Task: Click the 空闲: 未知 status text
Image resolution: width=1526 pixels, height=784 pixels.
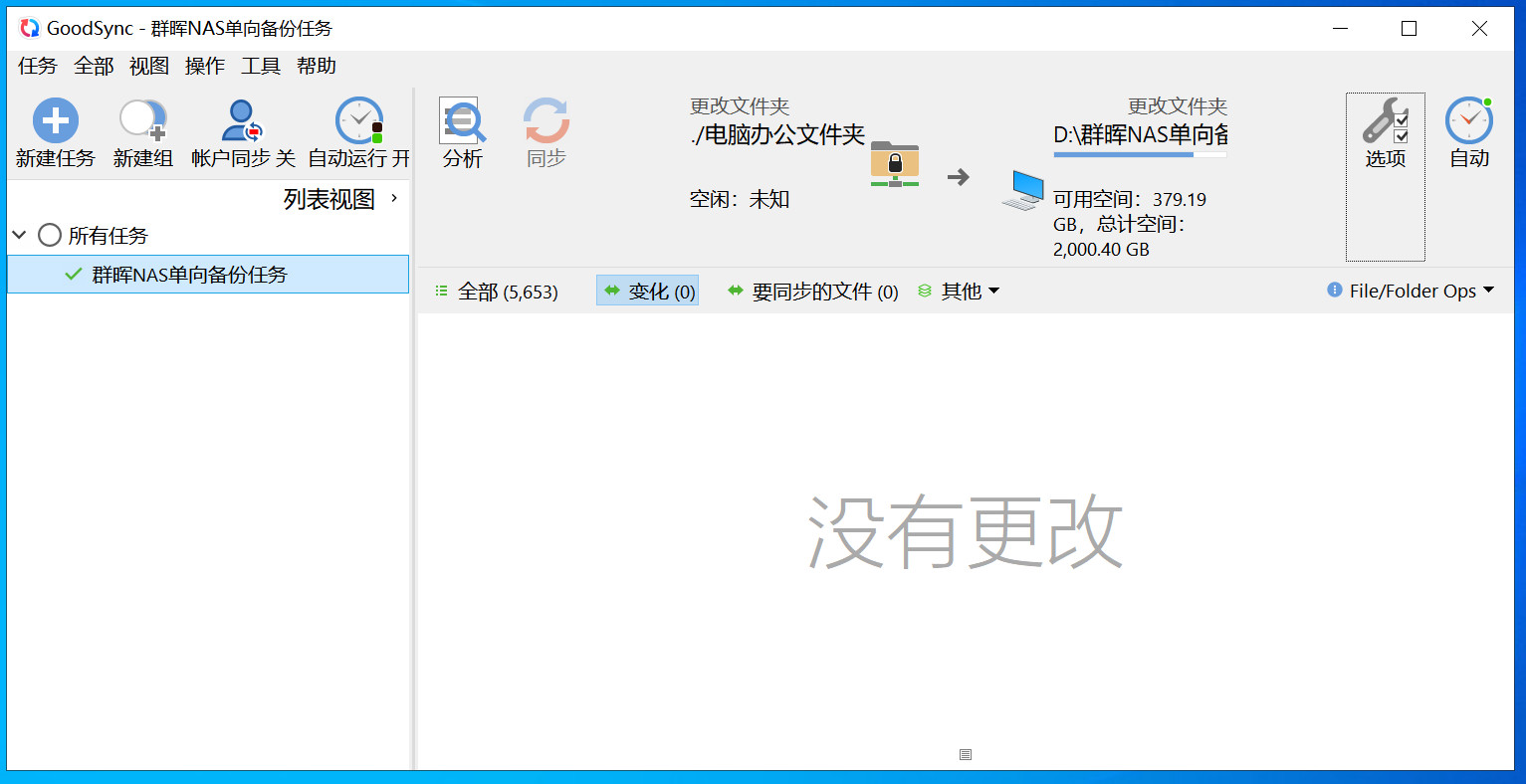Action: [740, 199]
